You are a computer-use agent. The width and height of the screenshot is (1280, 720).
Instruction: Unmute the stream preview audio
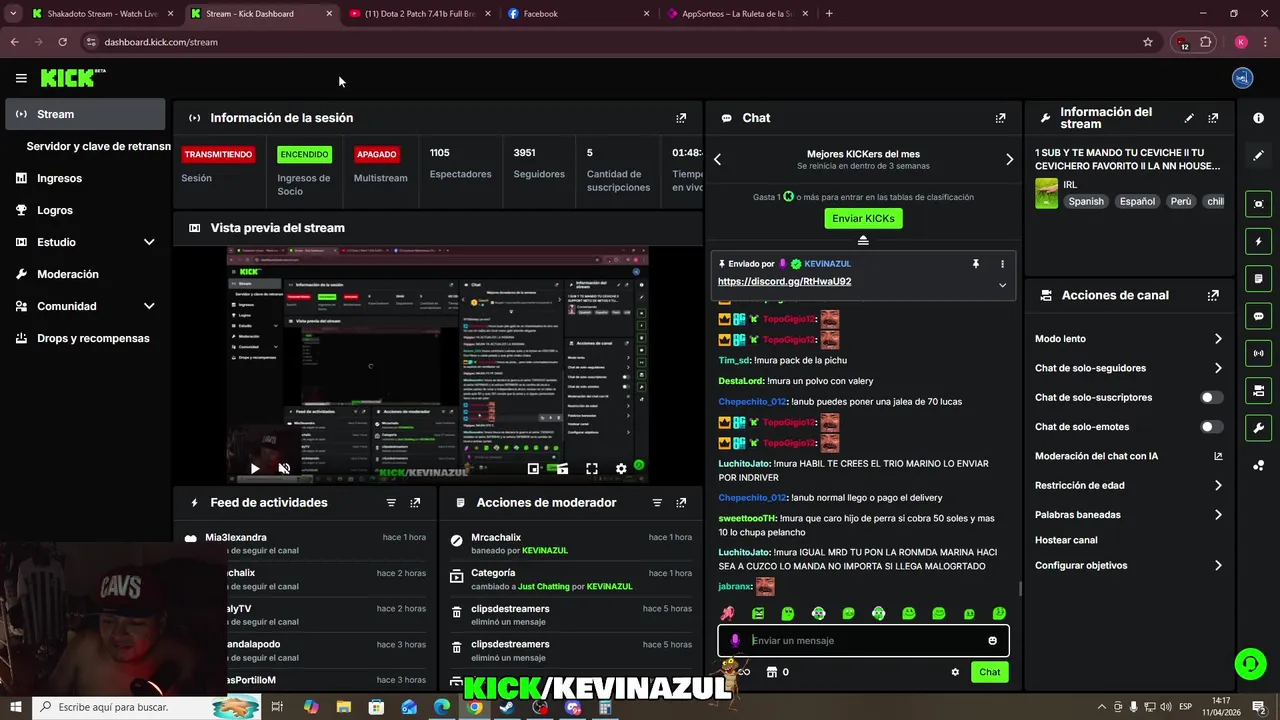284,468
